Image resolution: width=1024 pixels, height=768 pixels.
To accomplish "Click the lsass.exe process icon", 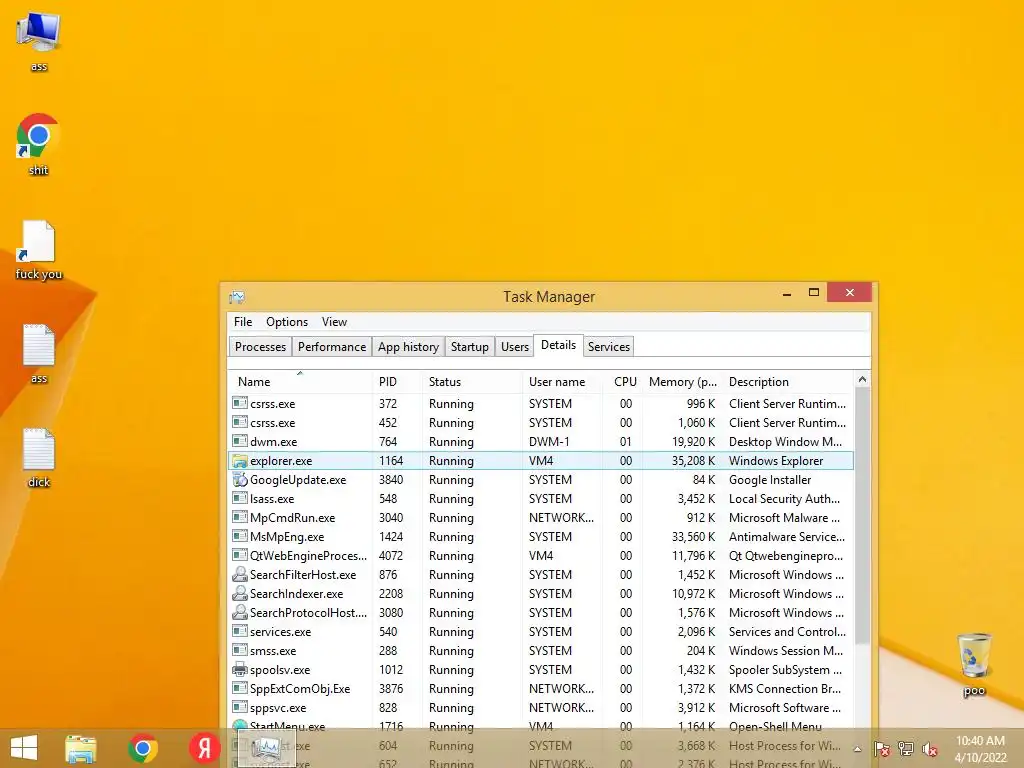I will point(240,498).
